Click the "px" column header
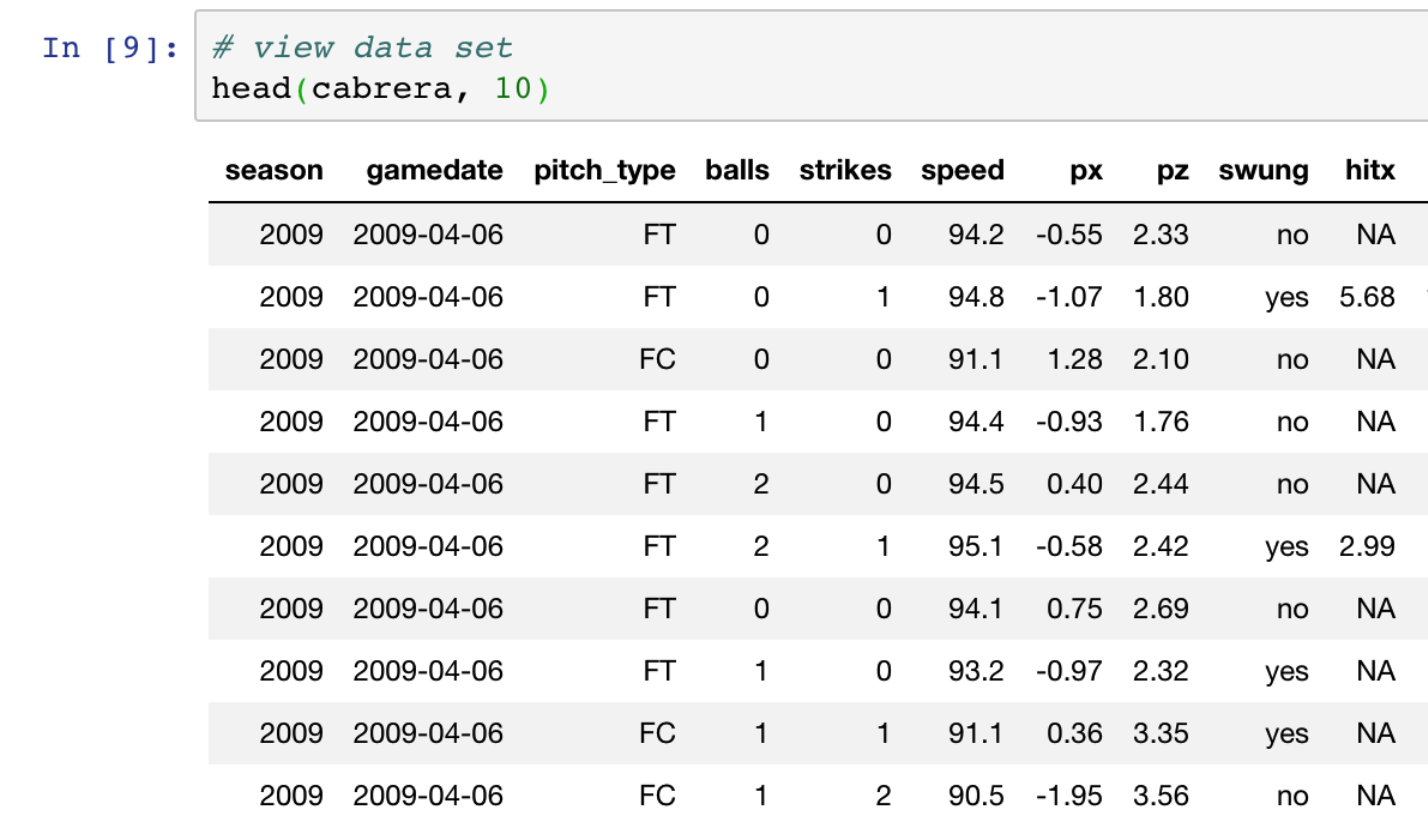 [x=1085, y=171]
